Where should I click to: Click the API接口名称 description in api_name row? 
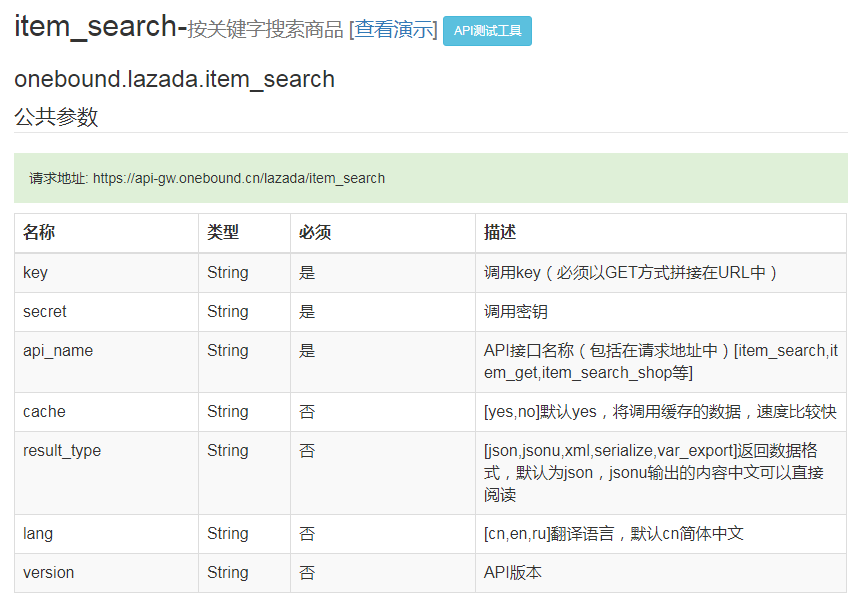pyautogui.click(x=661, y=362)
